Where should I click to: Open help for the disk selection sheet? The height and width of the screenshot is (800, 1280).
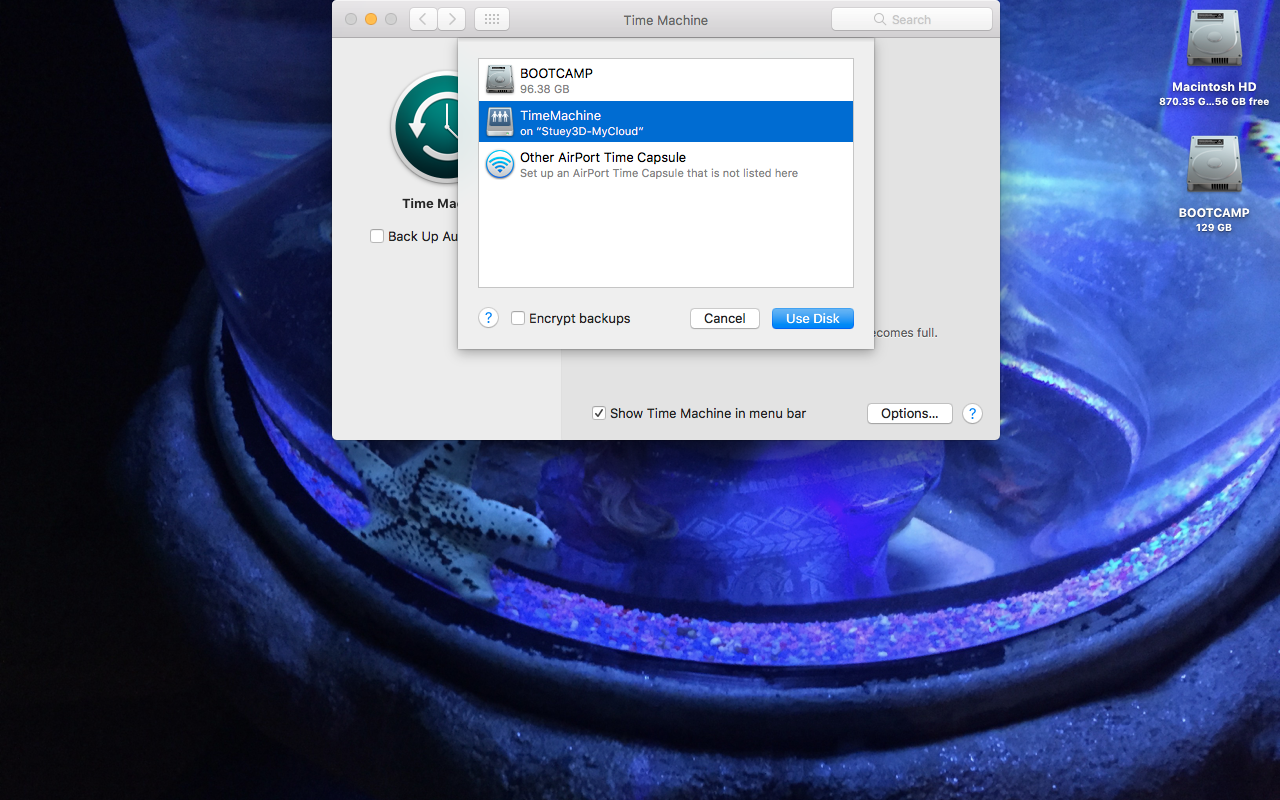pyautogui.click(x=488, y=318)
